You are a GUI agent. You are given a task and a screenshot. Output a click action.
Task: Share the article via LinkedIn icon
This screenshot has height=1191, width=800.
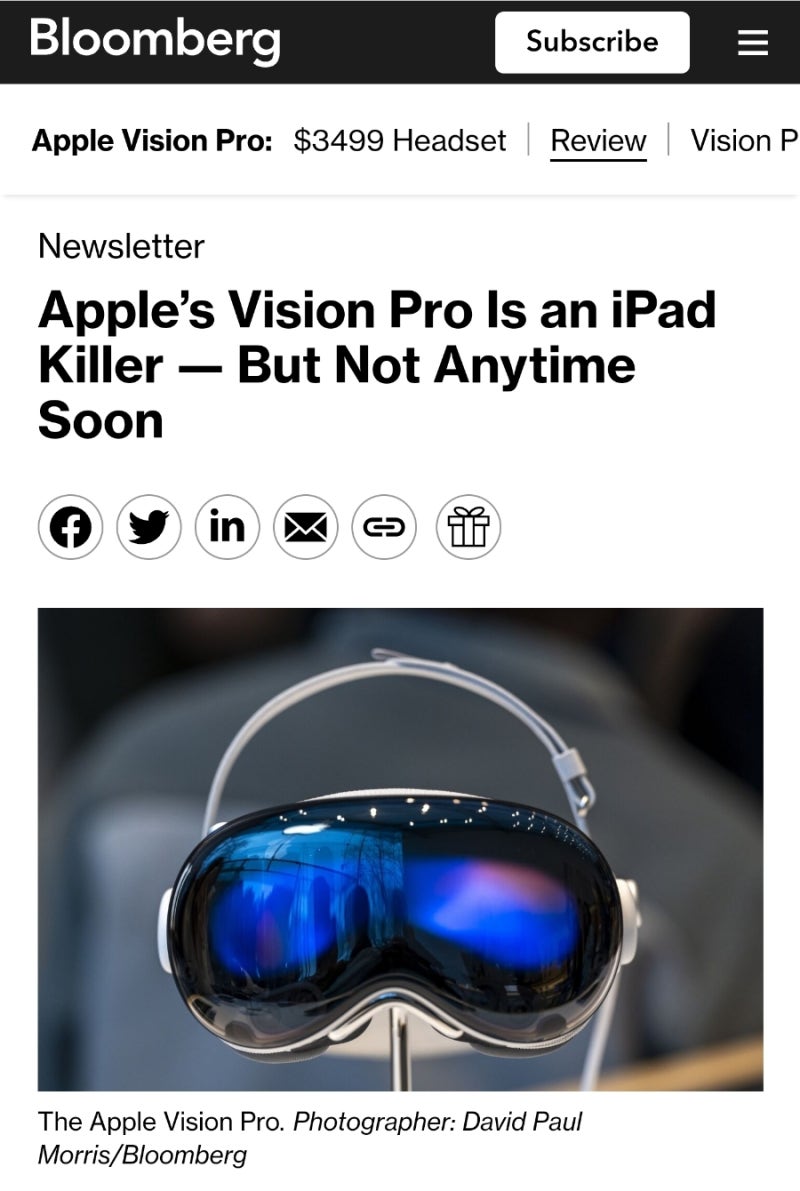coord(227,527)
